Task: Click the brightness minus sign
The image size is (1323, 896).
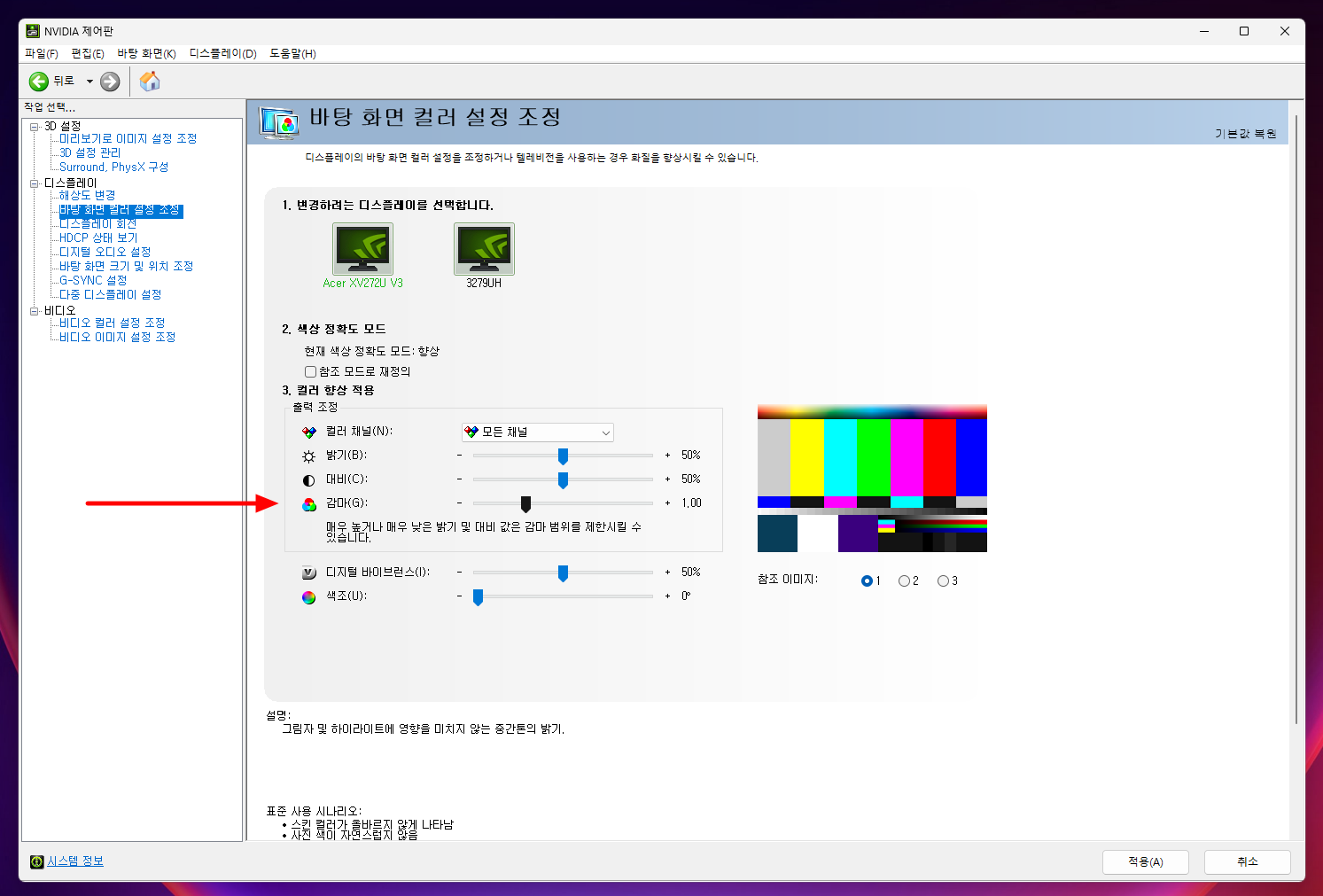Action: point(460,456)
